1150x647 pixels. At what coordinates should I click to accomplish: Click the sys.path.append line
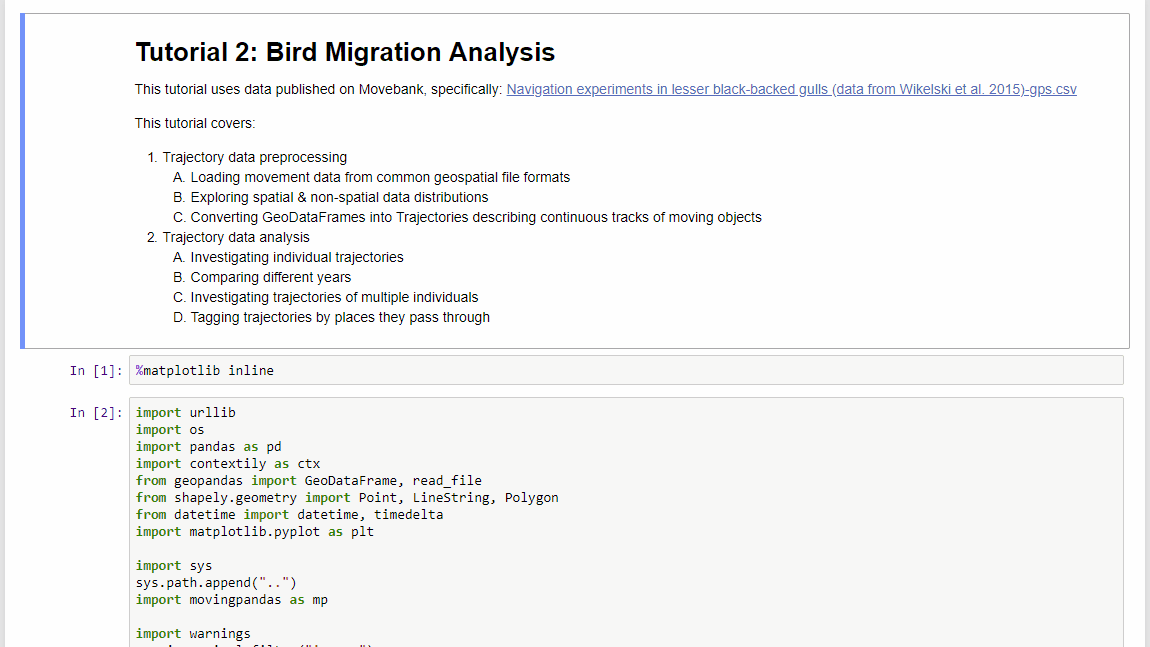tap(215, 582)
